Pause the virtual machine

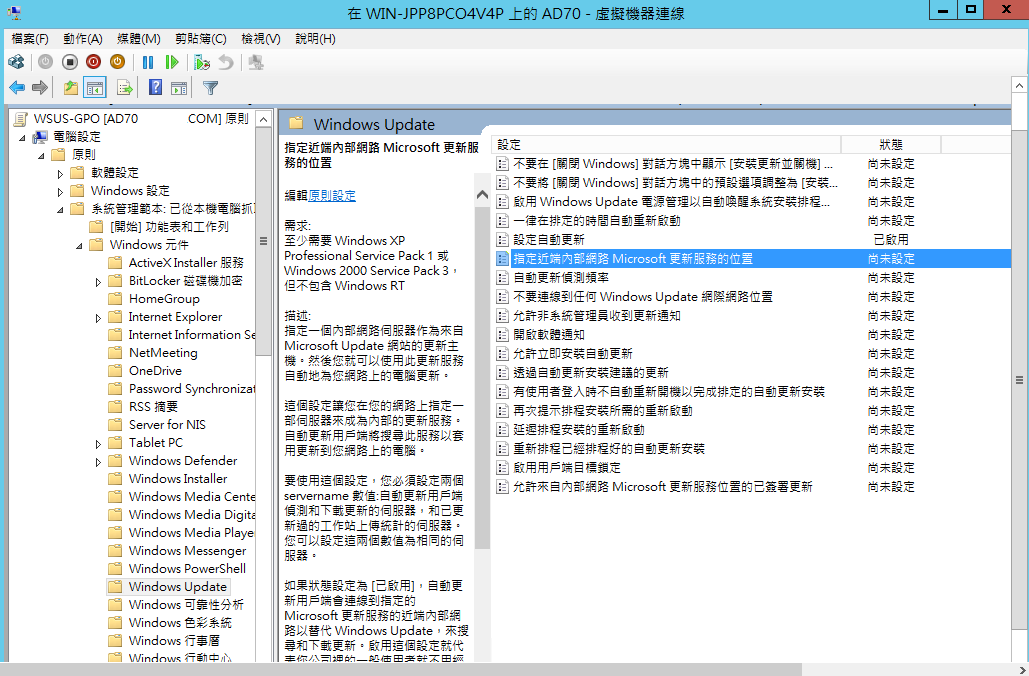point(148,62)
